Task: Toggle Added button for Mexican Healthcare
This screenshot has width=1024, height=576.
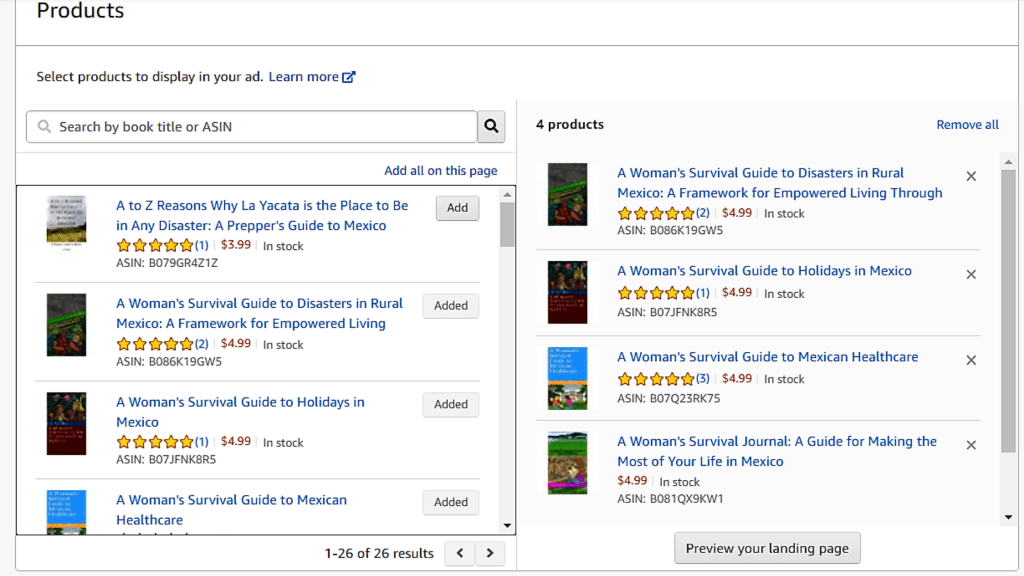Action: [x=450, y=502]
